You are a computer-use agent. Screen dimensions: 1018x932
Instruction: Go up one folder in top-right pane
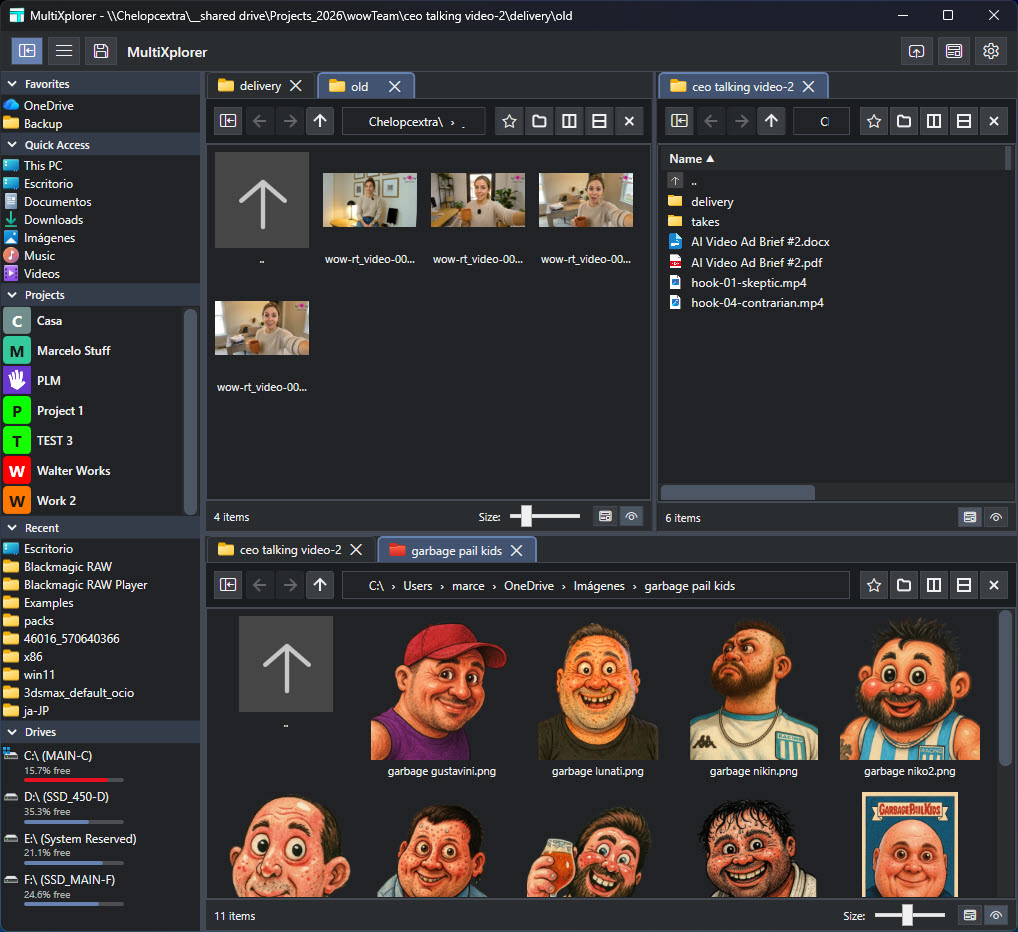click(x=771, y=121)
